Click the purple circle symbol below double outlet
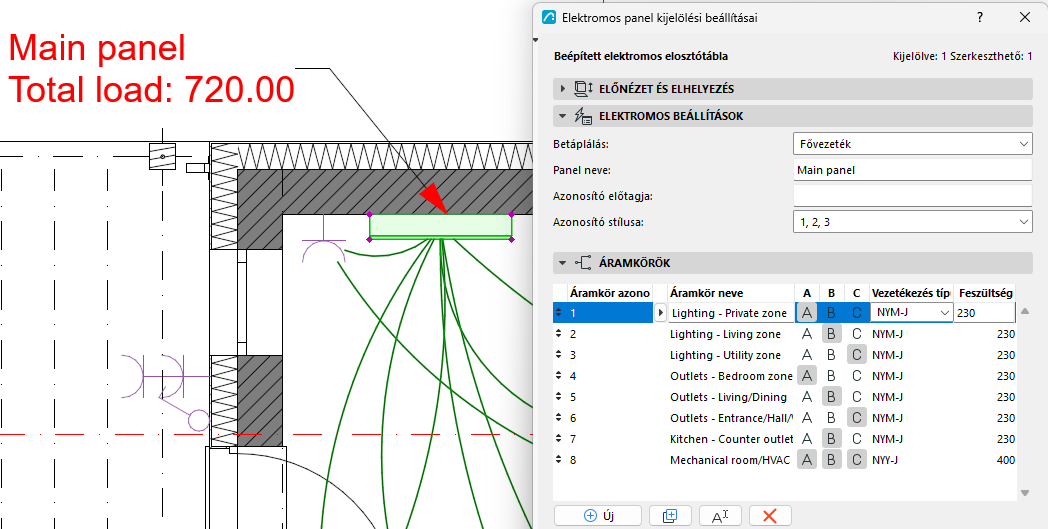The image size is (1048, 529). (199, 420)
